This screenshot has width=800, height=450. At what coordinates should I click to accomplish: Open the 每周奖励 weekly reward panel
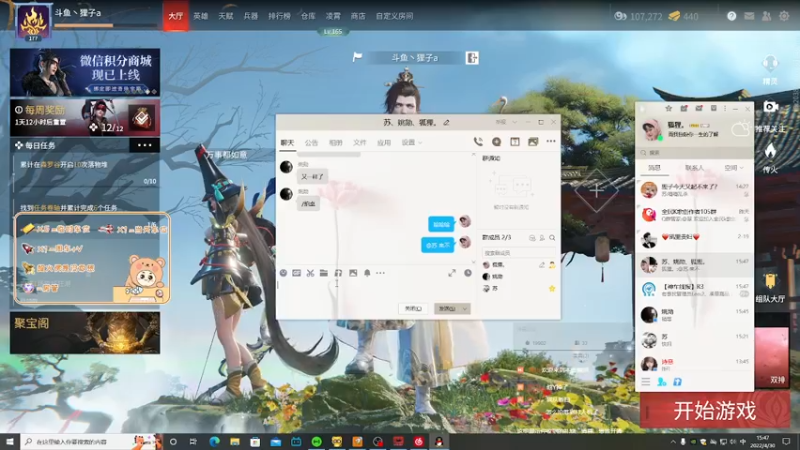pos(85,118)
